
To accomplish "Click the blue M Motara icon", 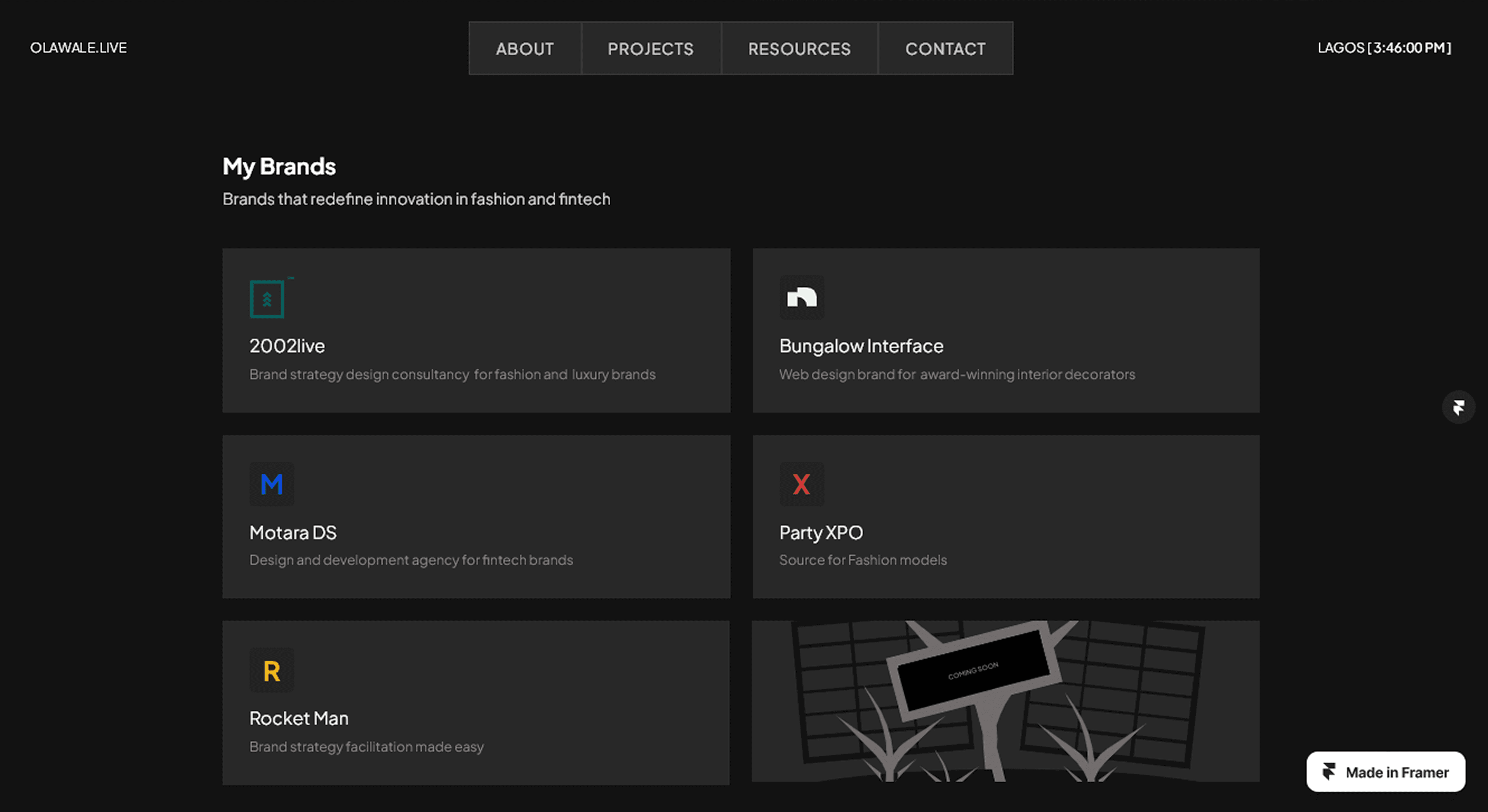I will click(x=272, y=484).
